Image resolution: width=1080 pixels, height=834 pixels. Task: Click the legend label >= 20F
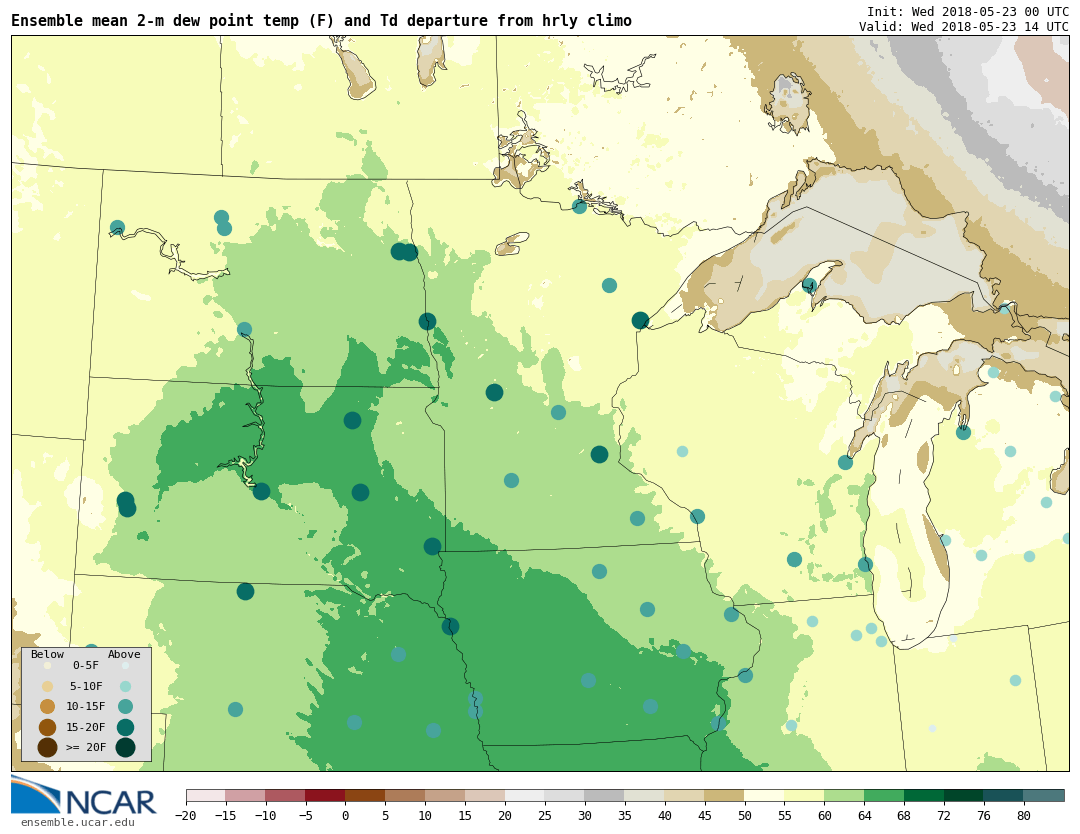click(x=86, y=747)
